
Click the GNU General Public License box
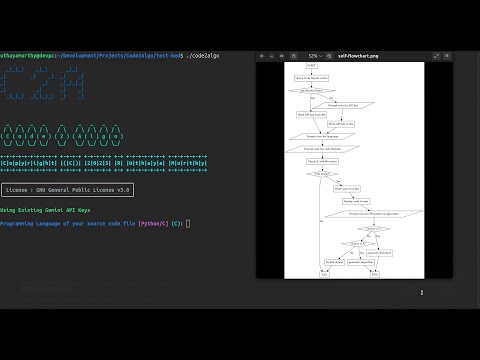tap(68, 190)
